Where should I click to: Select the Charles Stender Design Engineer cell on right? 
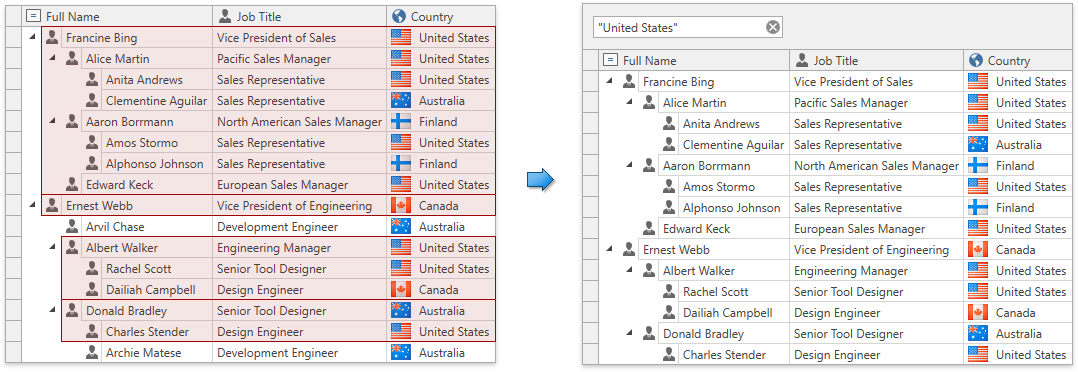click(877, 355)
